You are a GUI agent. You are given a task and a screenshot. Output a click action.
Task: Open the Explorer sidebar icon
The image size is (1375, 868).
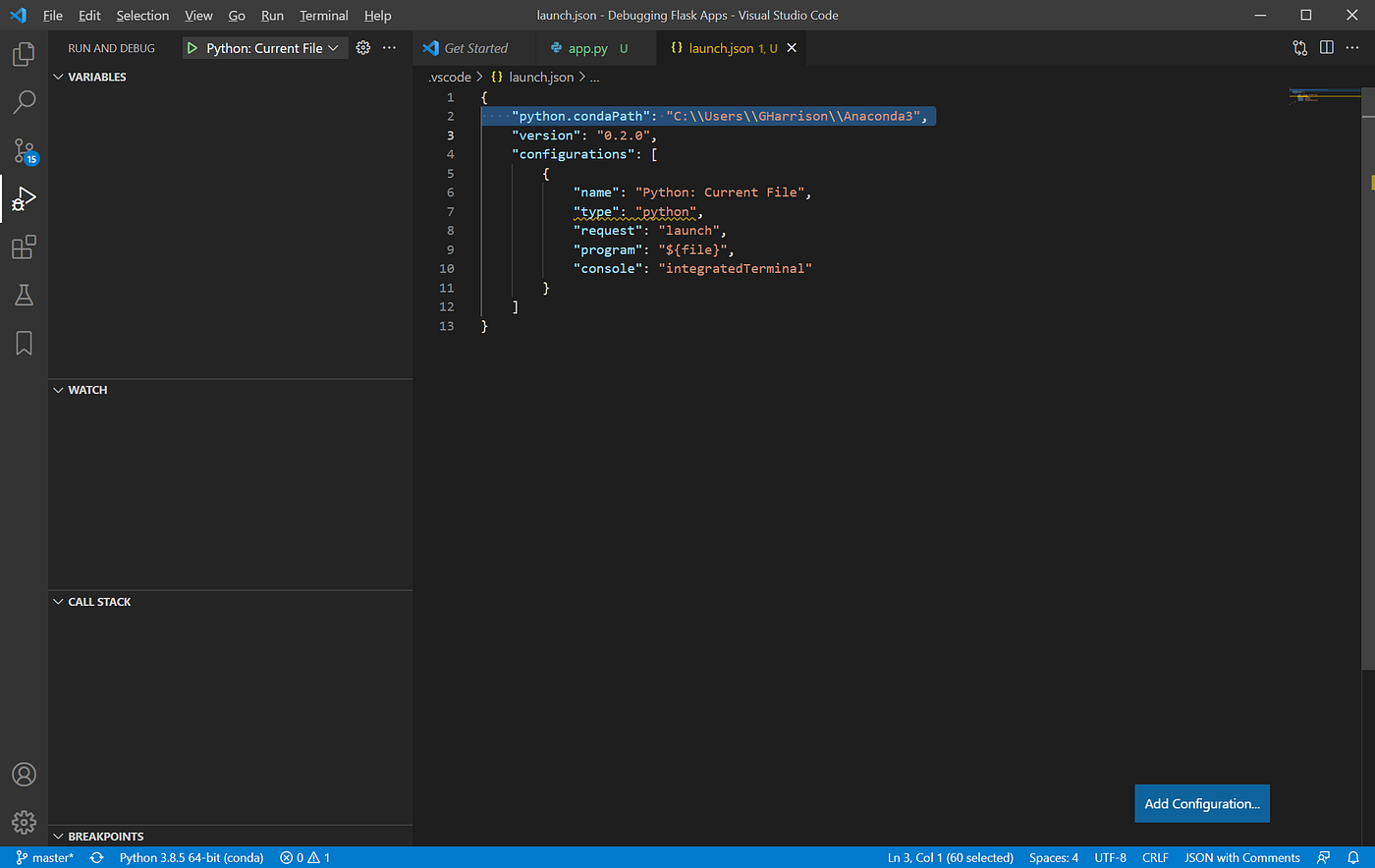tap(24, 54)
